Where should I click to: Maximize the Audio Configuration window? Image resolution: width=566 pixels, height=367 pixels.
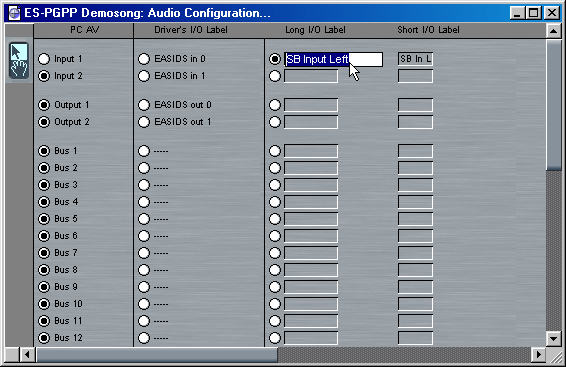(x=533, y=13)
